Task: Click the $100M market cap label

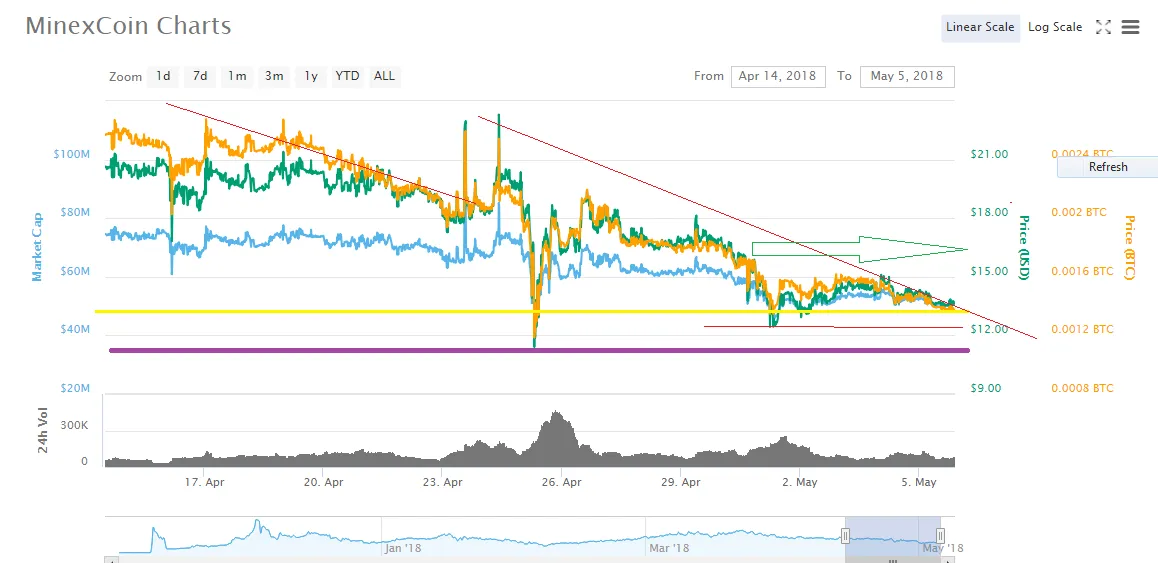Action: [x=72, y=154]
